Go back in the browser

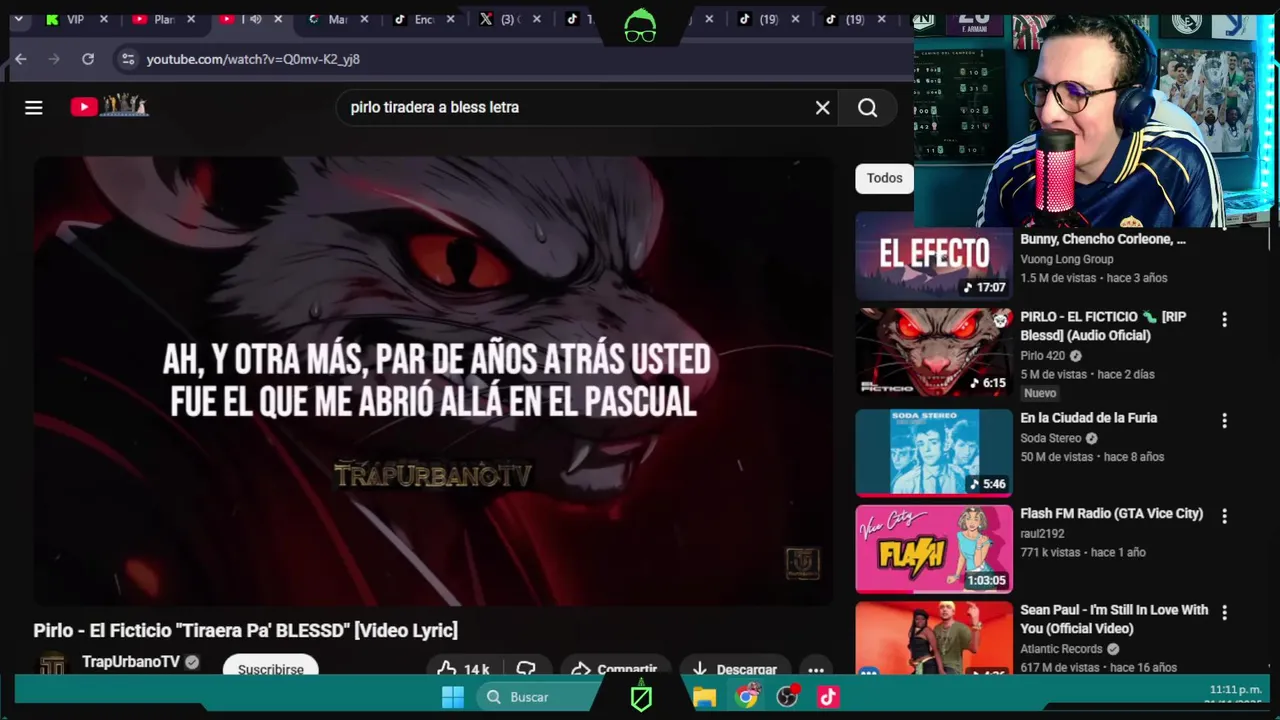pyautogui.click(x=21, y=59)
